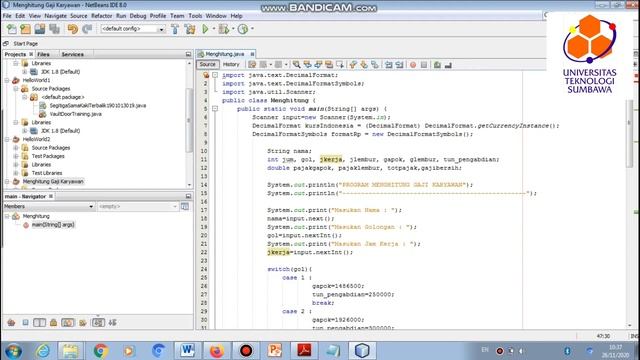
Task: Toggle highlight search in the editor toolbar
Action: coord(329,64)
